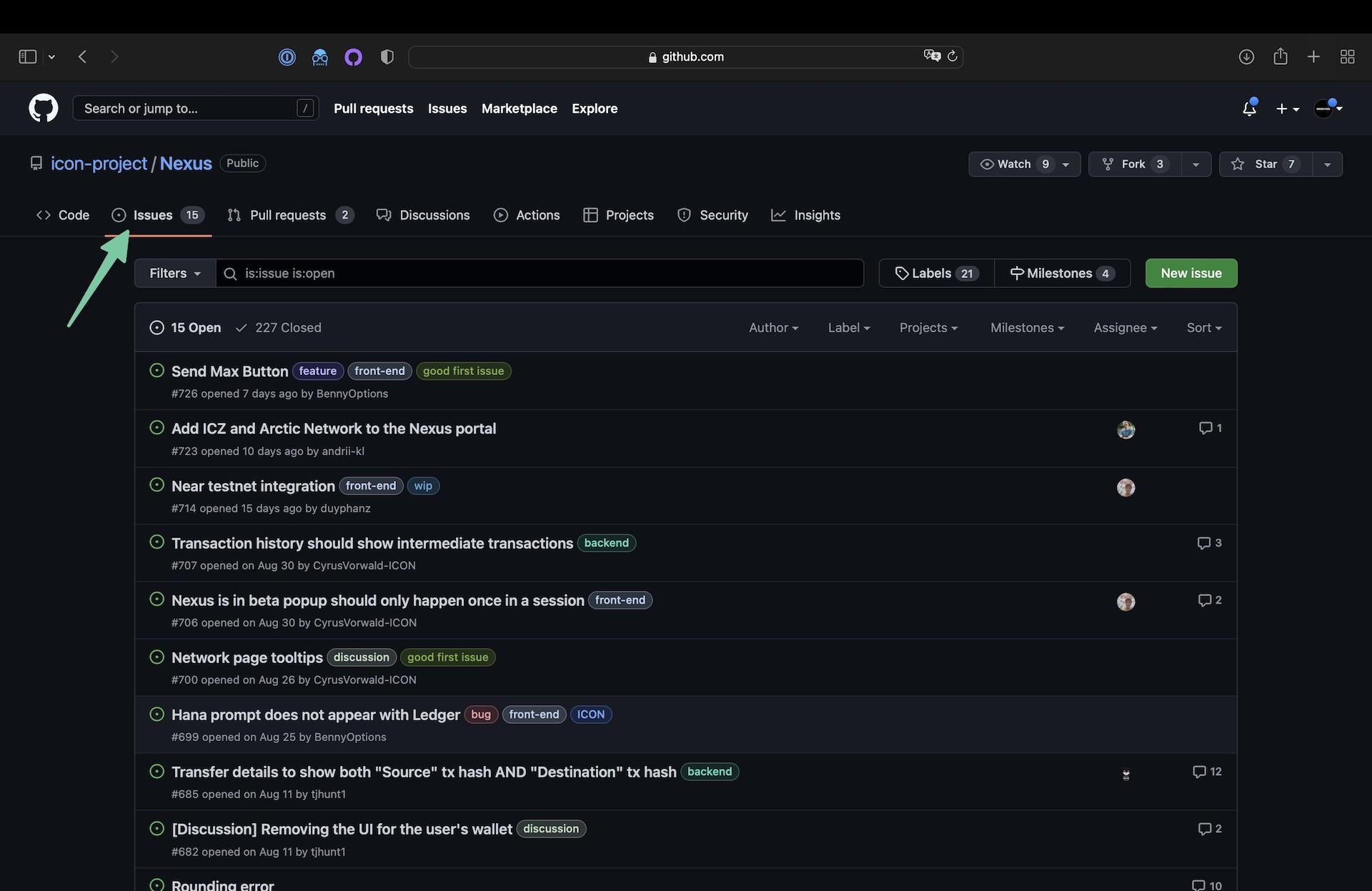This screenshot has width=1372, height=891.
Task: Click the github.com address bar
Action: tap(686, 56)
